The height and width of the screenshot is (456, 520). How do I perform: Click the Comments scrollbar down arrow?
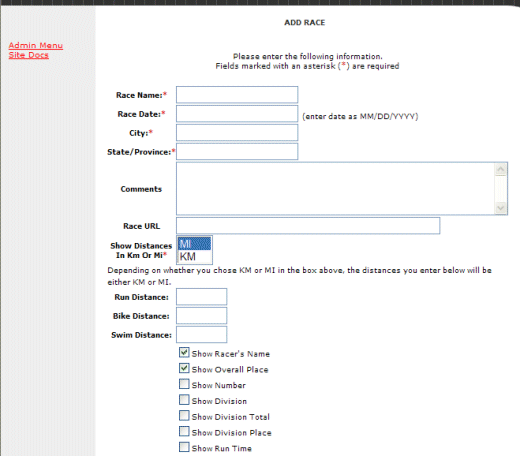pyautogui.click(x=501, y=208)
